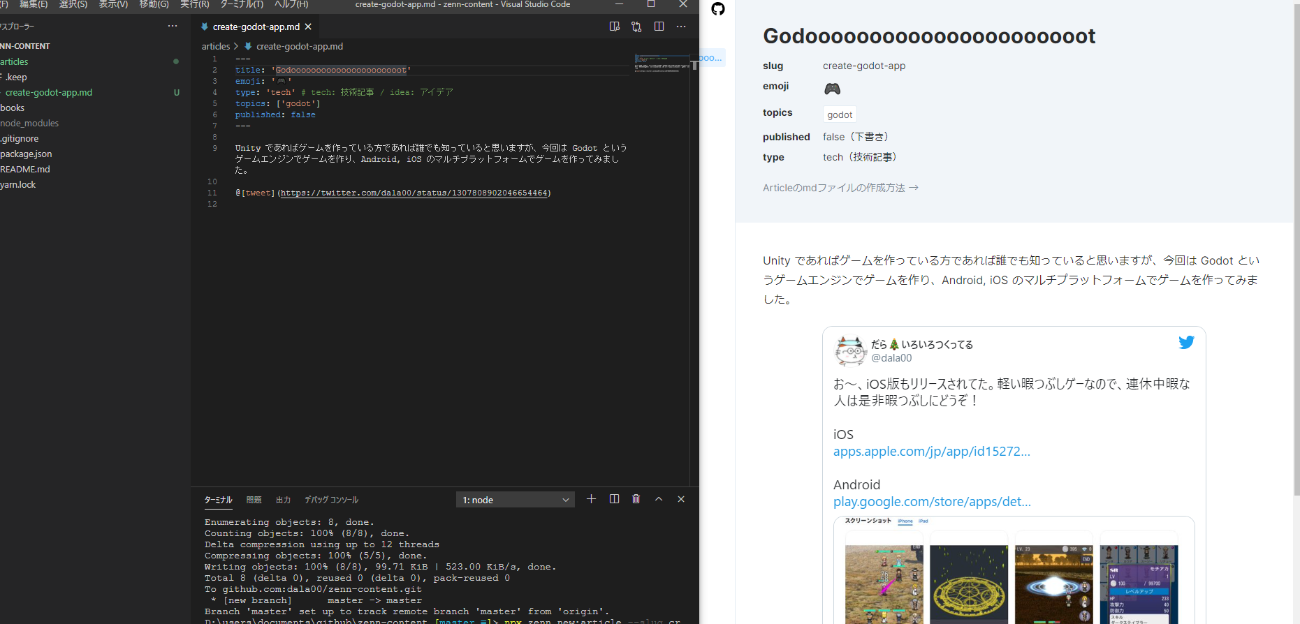Select the create-godot-app.md editor tab
Viewport: 1300px width, 624px height.
click(x=255, y=27)
